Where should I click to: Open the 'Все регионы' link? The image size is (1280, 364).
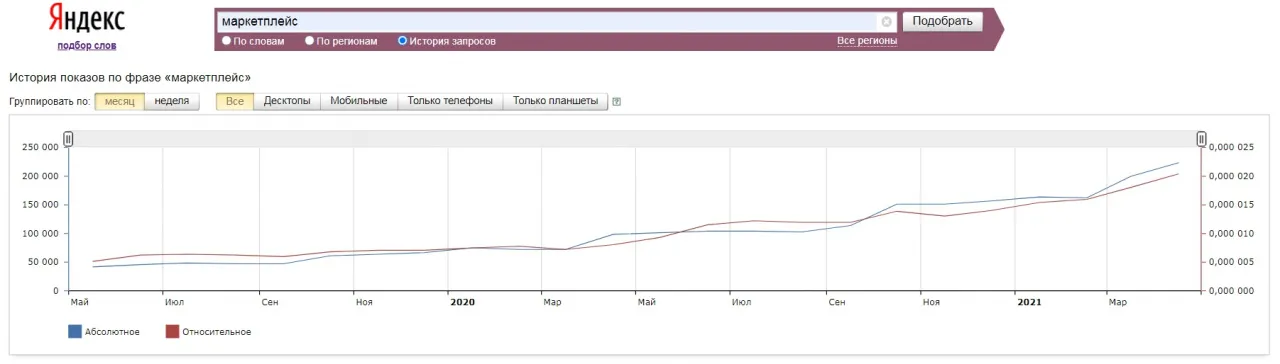click(x=867, y=41)
